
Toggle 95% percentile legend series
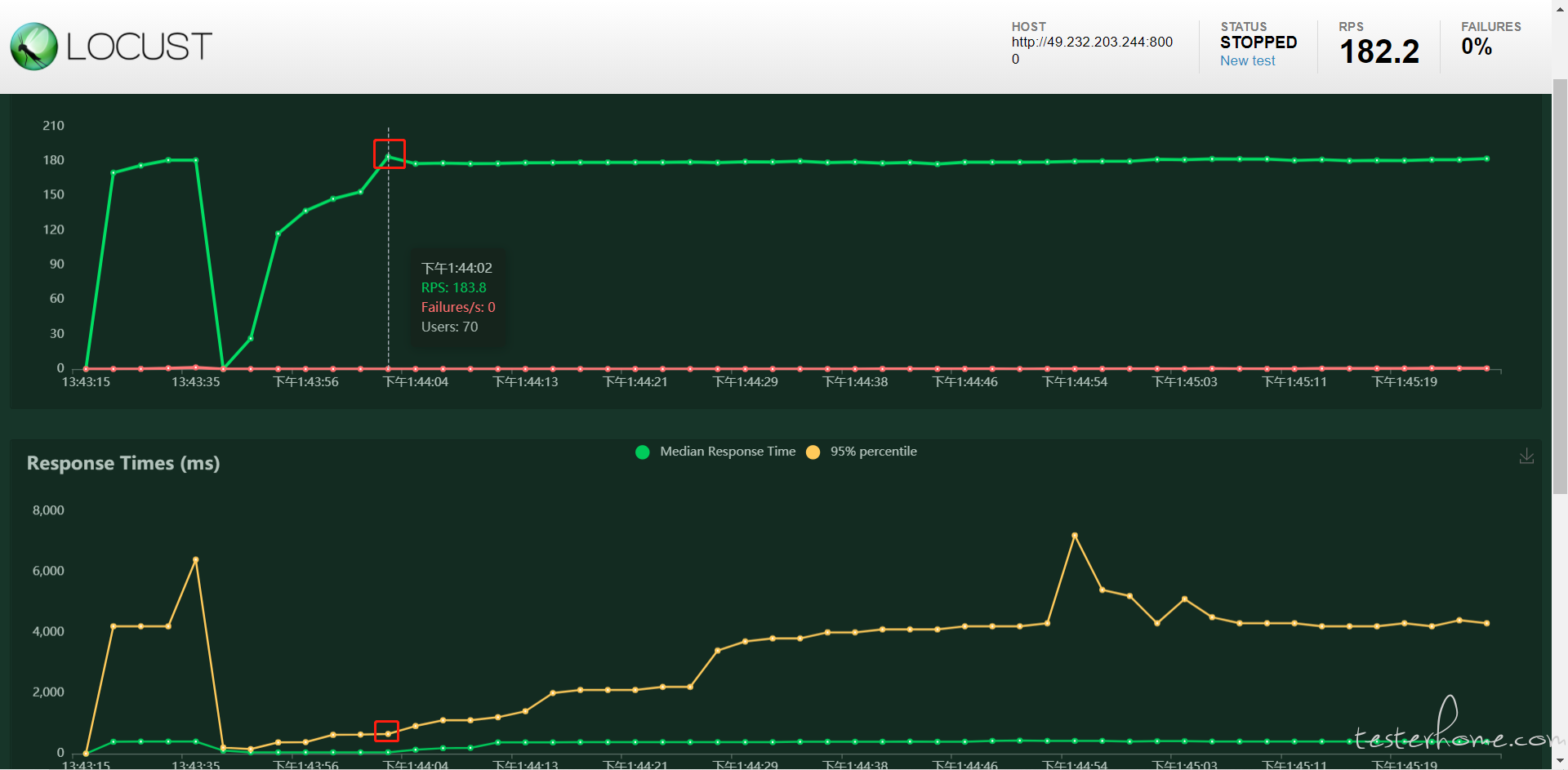(862, 452)
